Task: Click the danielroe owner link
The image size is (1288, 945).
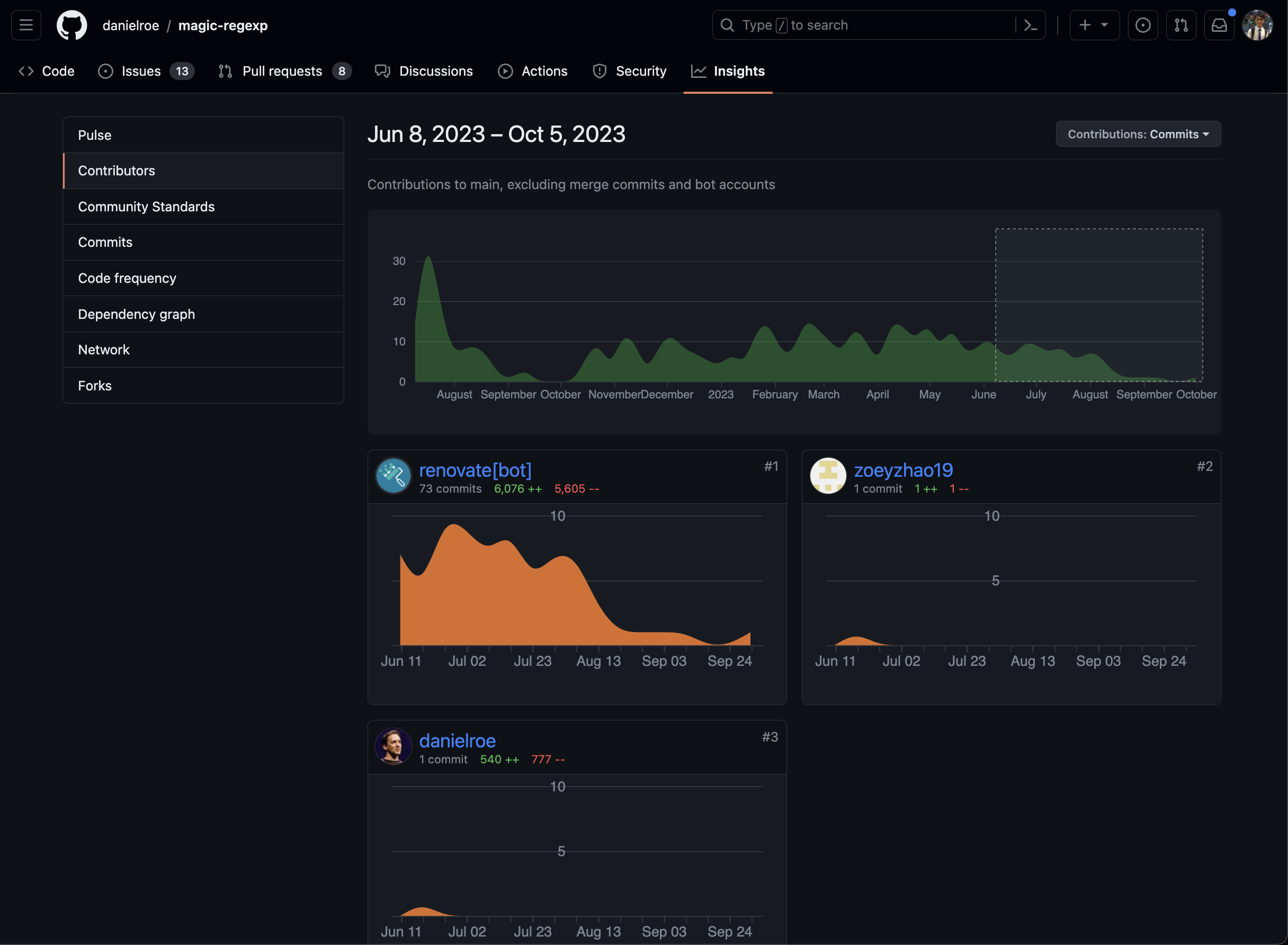Action: tap(131, 25)
